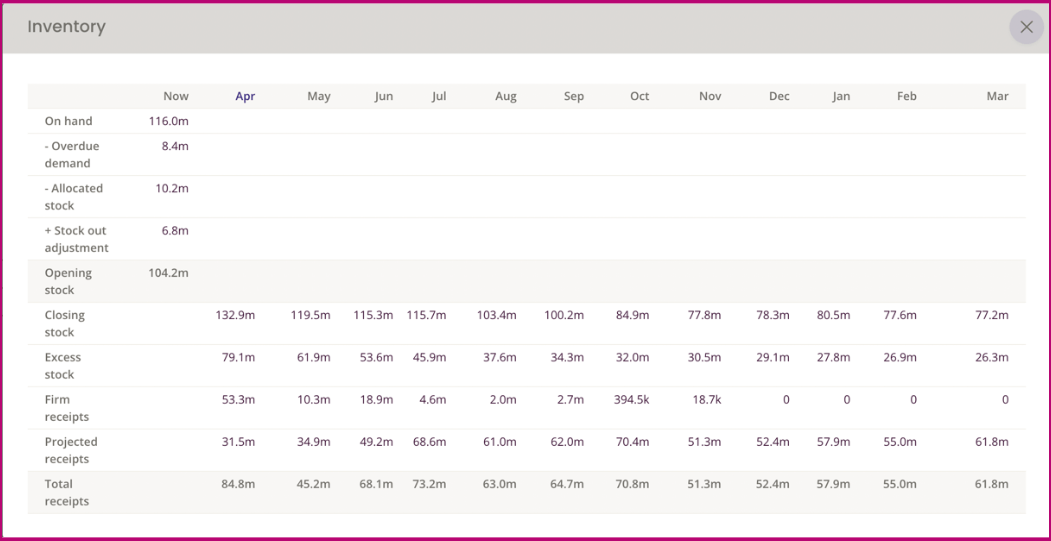This screenshot has width=1051, height=541.
Task: Select the 104.2m opening stock value
Action: click(x=168, y=273)
